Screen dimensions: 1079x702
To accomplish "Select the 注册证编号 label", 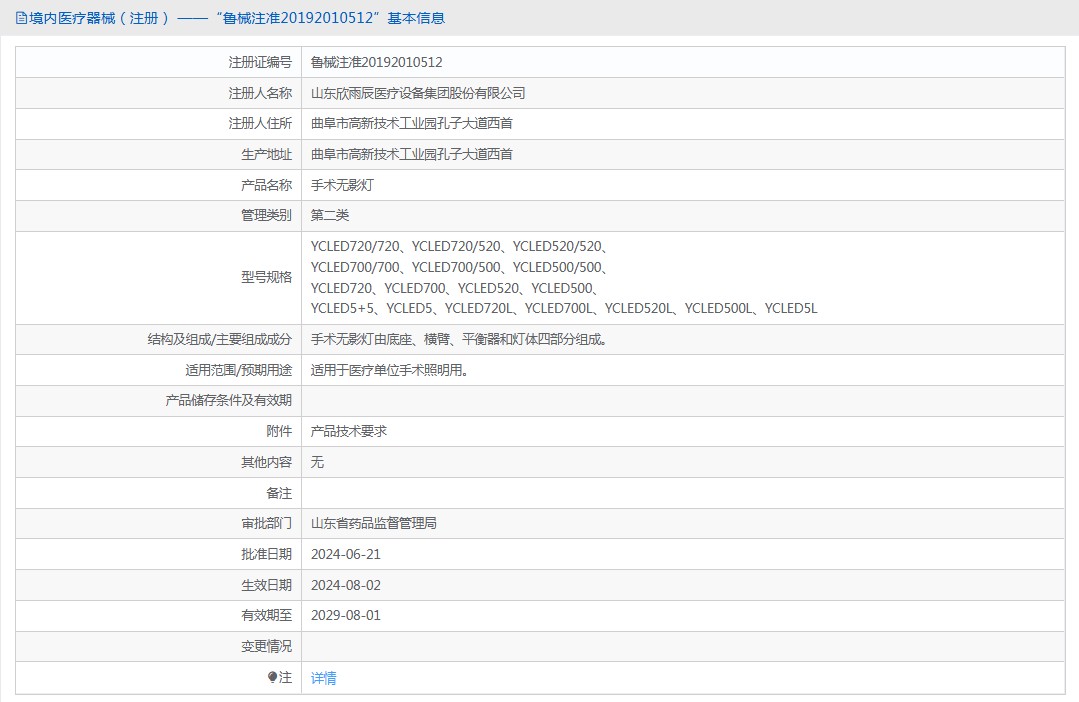I will [x=260, y=63].
